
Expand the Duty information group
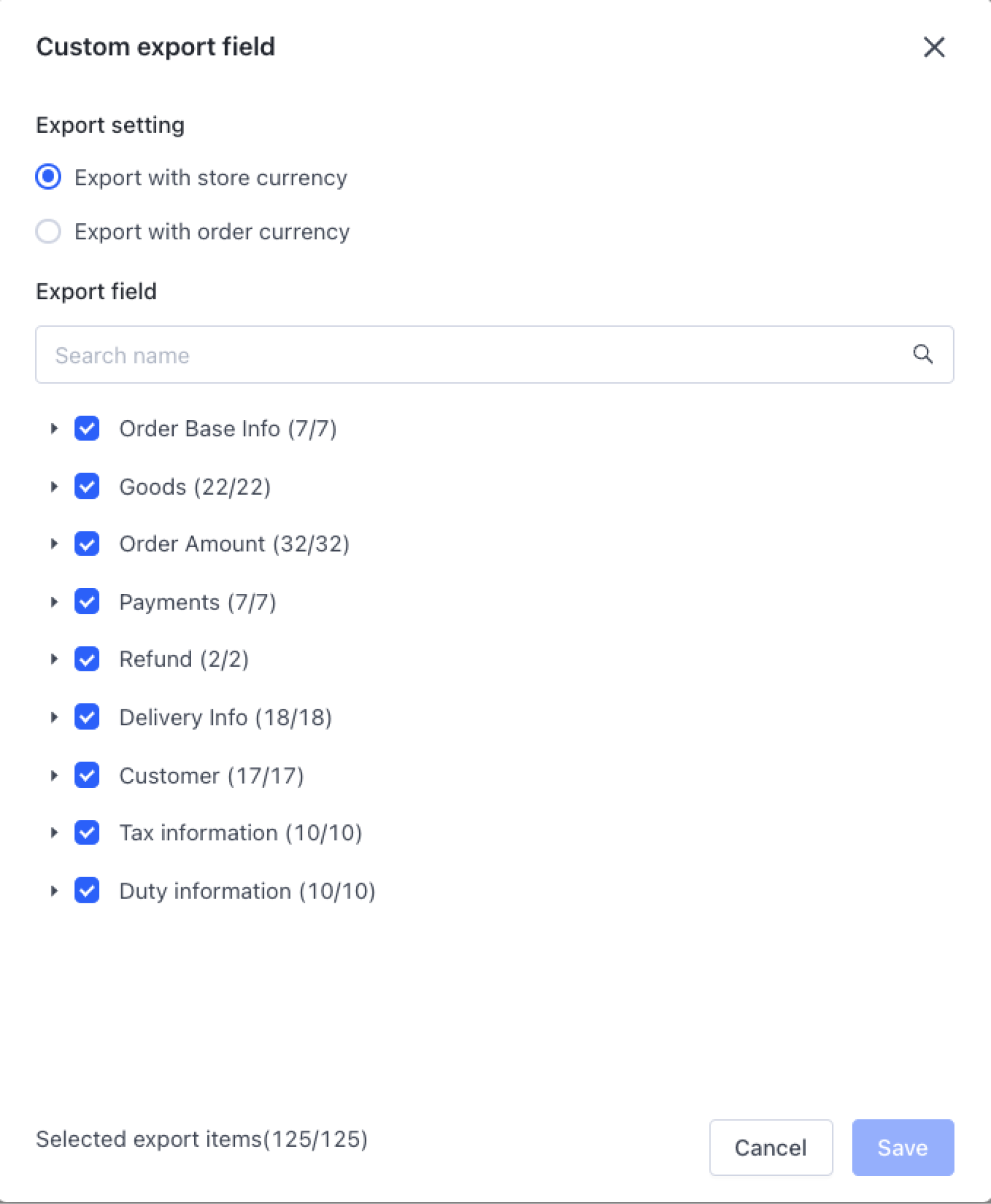point(54,890)
